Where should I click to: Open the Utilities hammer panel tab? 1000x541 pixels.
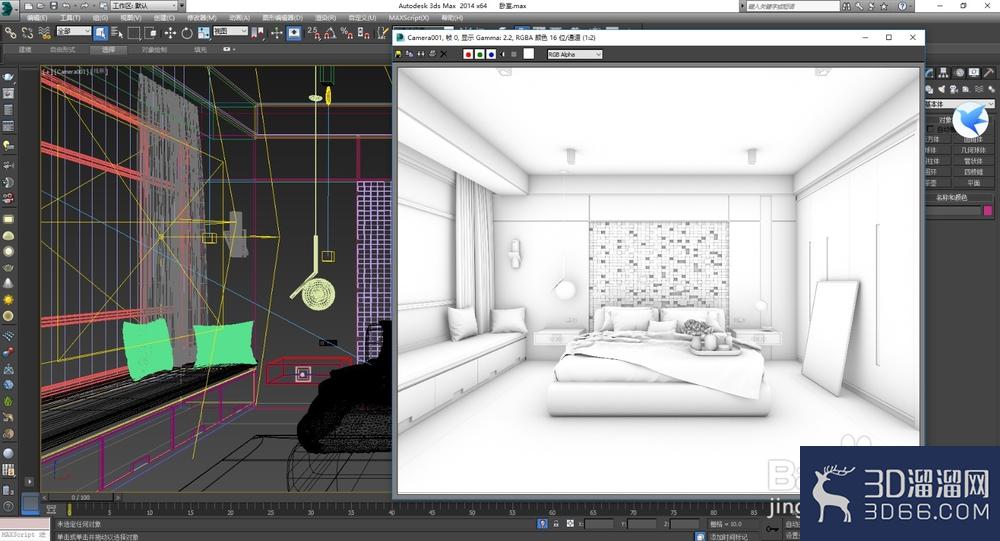coord(989,73)
